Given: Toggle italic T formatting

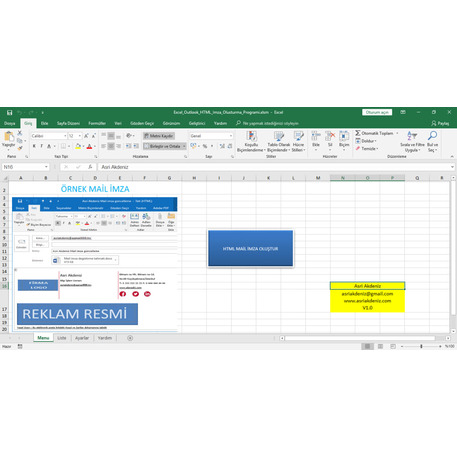Looking at the screenshot, I should click(x=42, y=146).
